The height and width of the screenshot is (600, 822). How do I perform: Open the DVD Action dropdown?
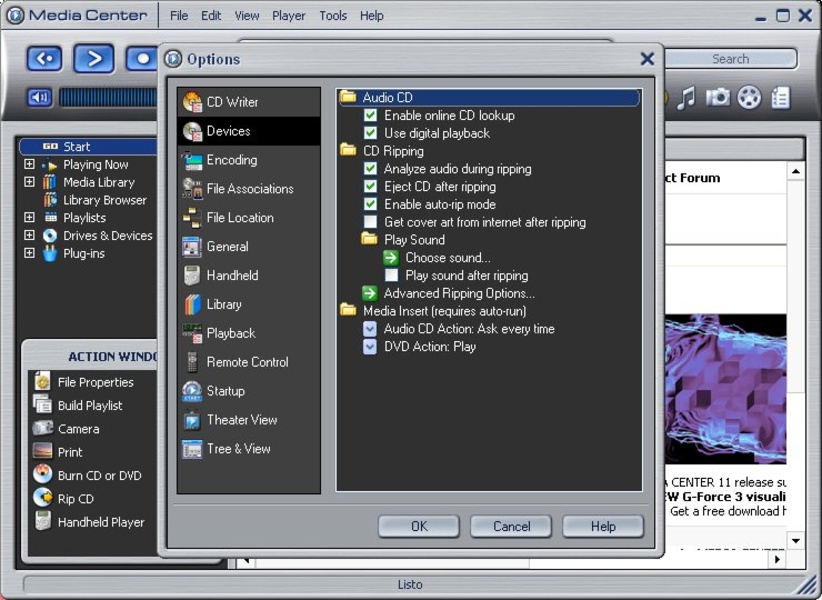click(370, 347)
